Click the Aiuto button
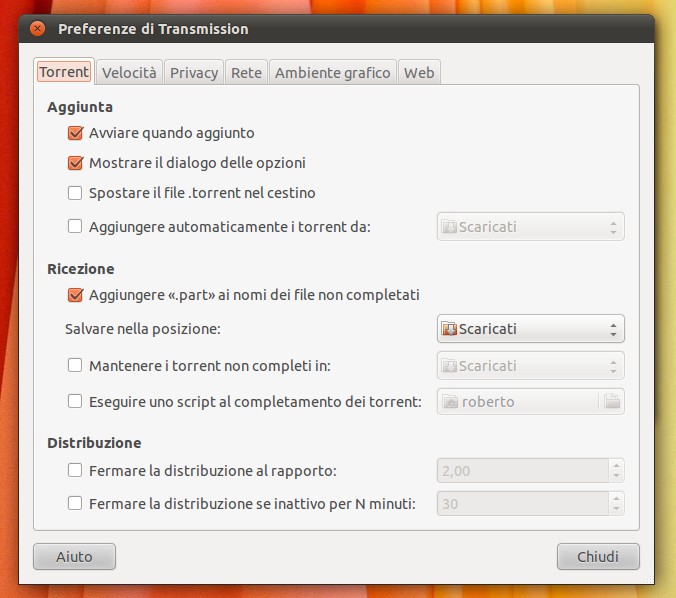 [x=74, y=557]
